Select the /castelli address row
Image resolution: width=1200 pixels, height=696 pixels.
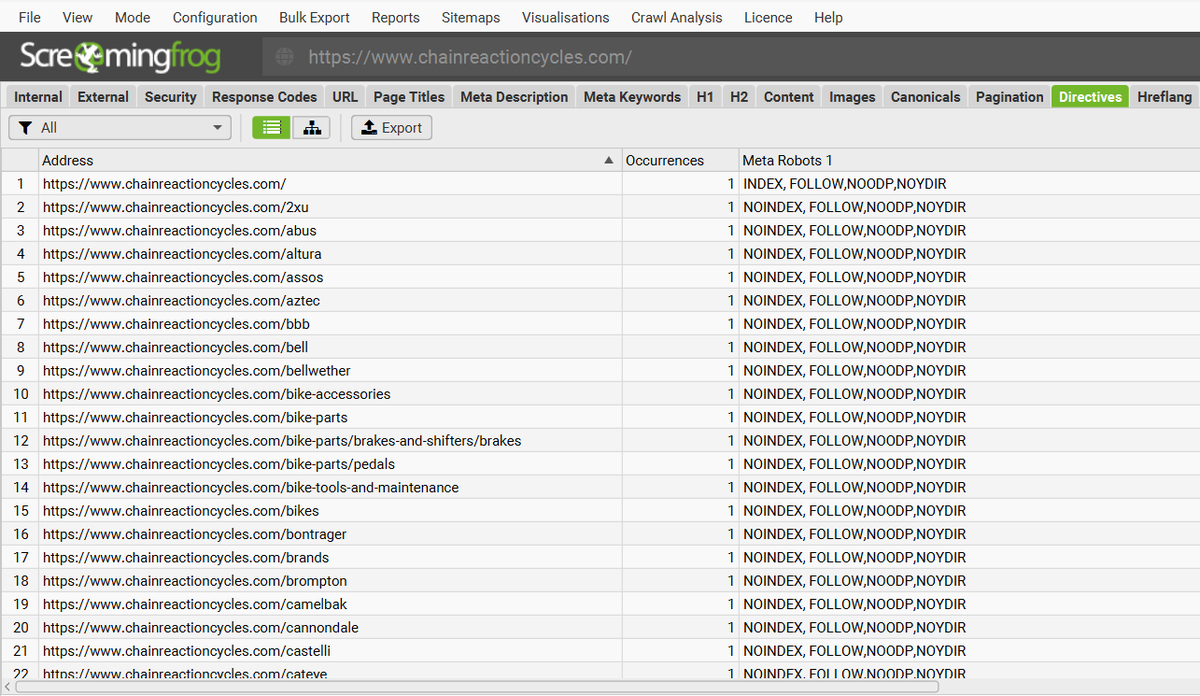click(x=600, y=651)
